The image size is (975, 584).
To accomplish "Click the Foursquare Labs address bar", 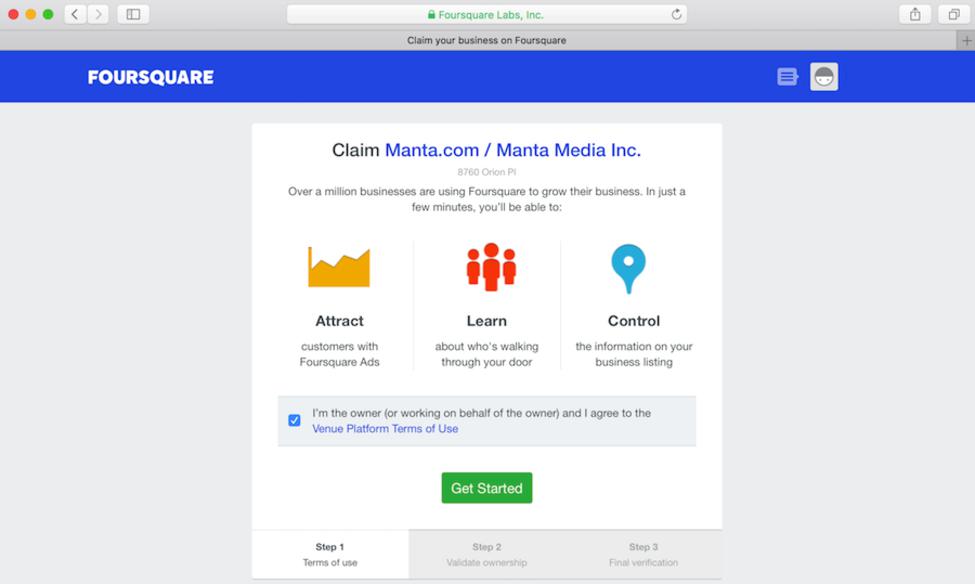I will (x=486, y=14).
